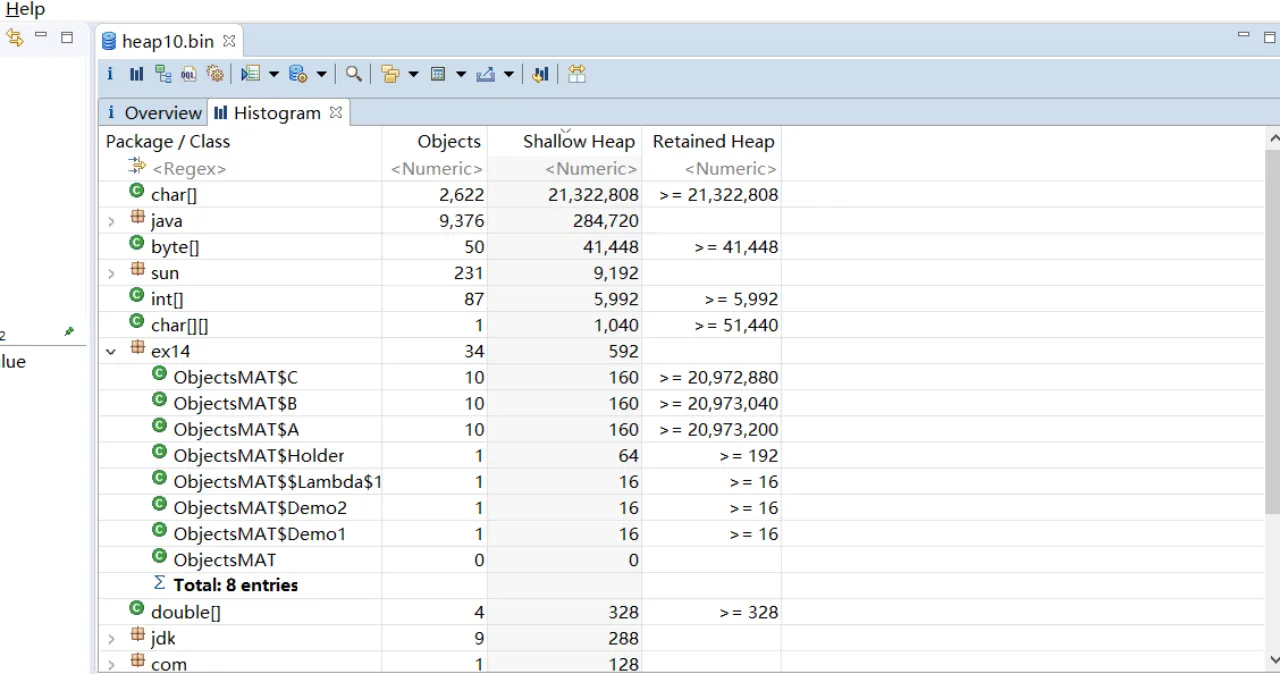Close the heap10.bin editor tab
The height and width of the screenshot is (674, 1280).
(229, 41)
